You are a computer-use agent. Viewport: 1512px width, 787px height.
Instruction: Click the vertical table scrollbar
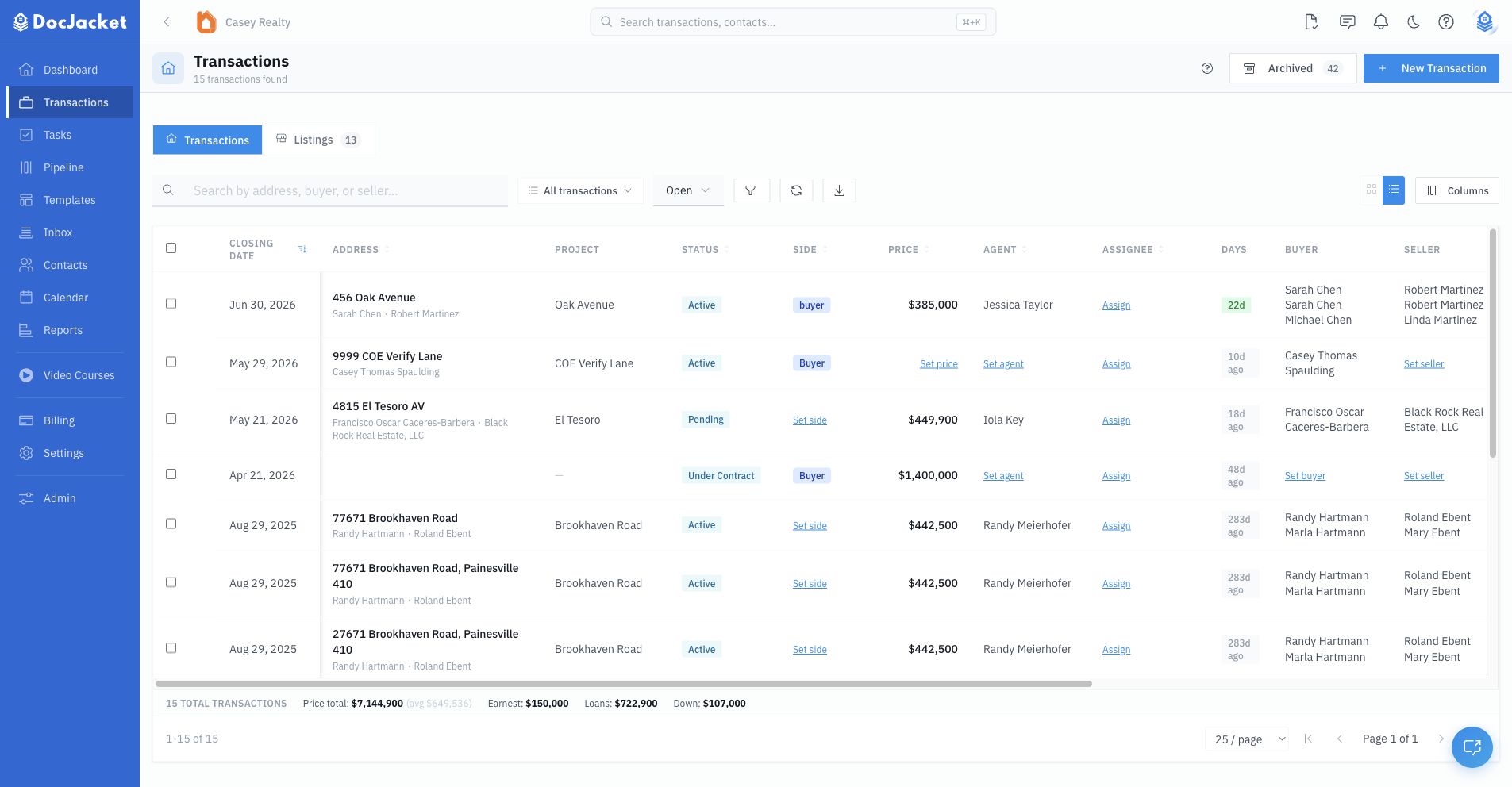[1492, 343]
